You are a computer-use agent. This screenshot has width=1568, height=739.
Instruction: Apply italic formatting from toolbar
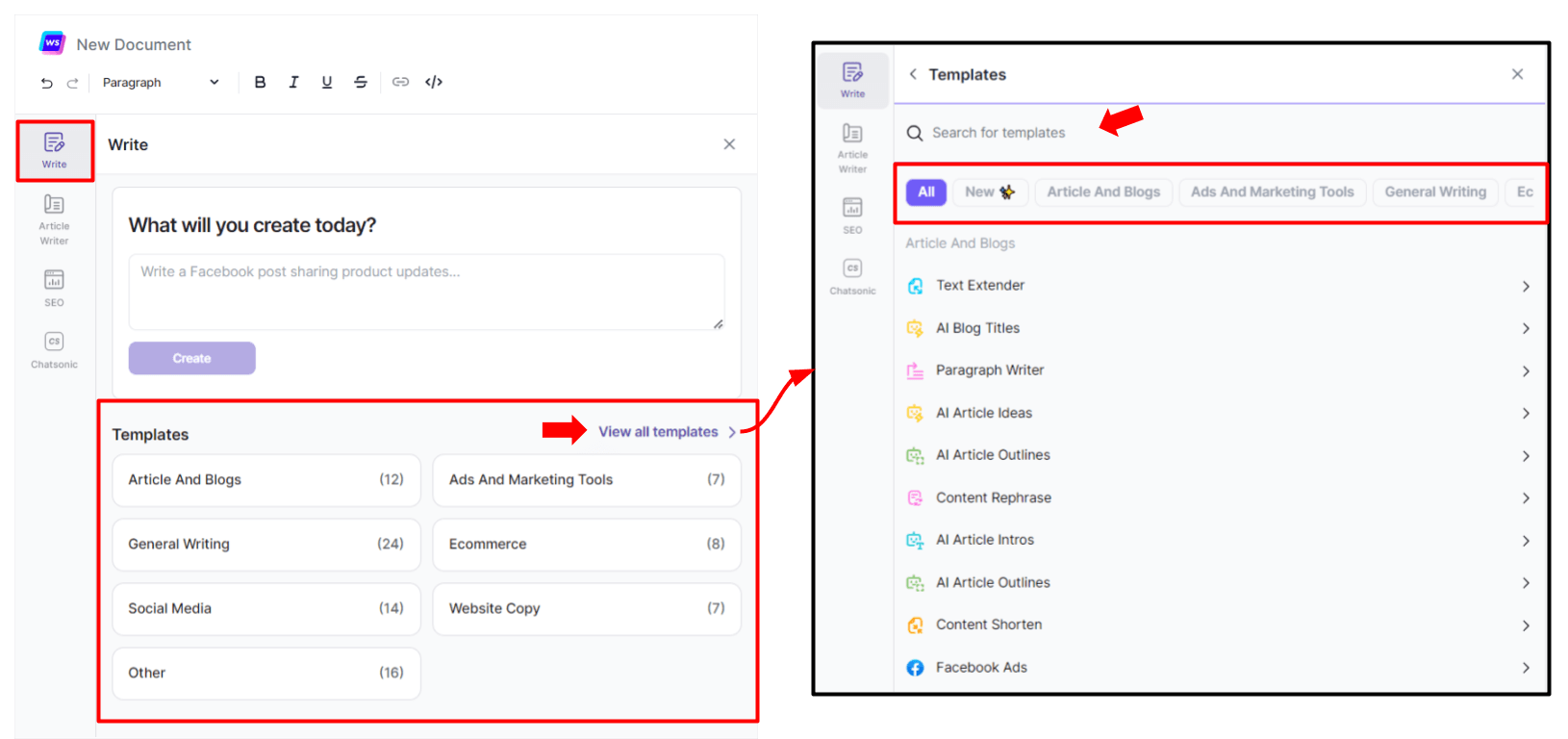(293, 83)
